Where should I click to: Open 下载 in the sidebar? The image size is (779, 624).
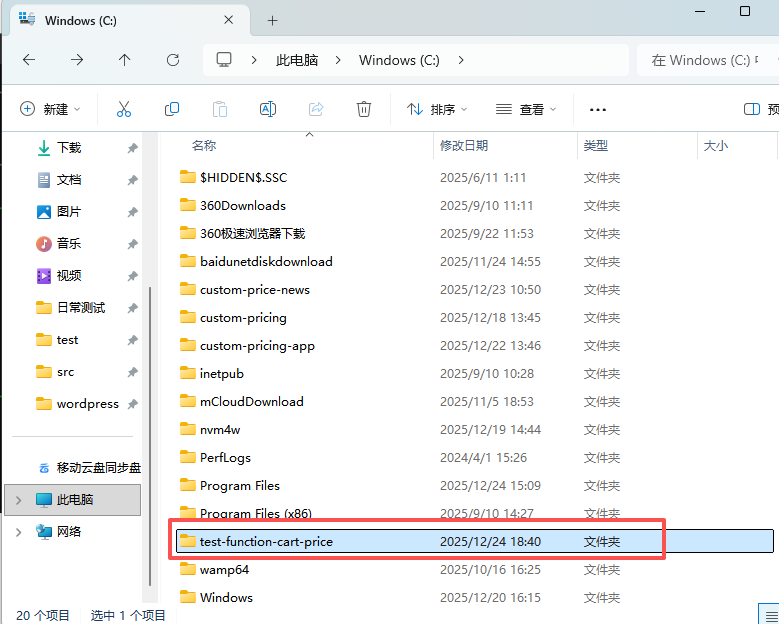pyautogui.click(x=69, y=148)
